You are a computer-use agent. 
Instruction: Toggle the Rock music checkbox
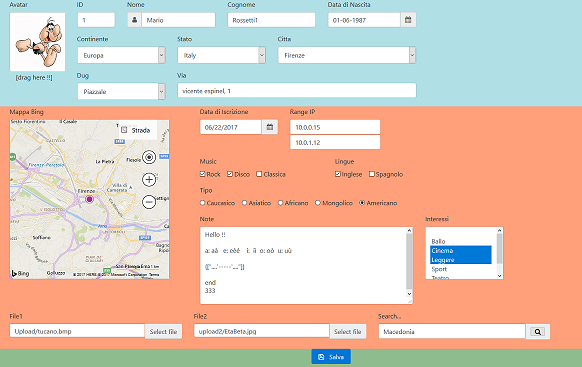pos(203,174)
